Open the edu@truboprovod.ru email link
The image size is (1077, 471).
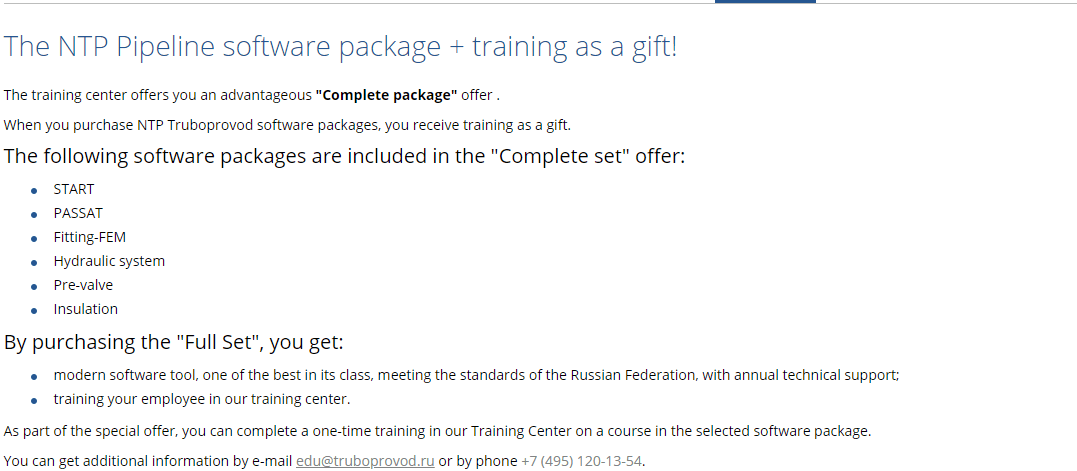[x=365, y=461]
